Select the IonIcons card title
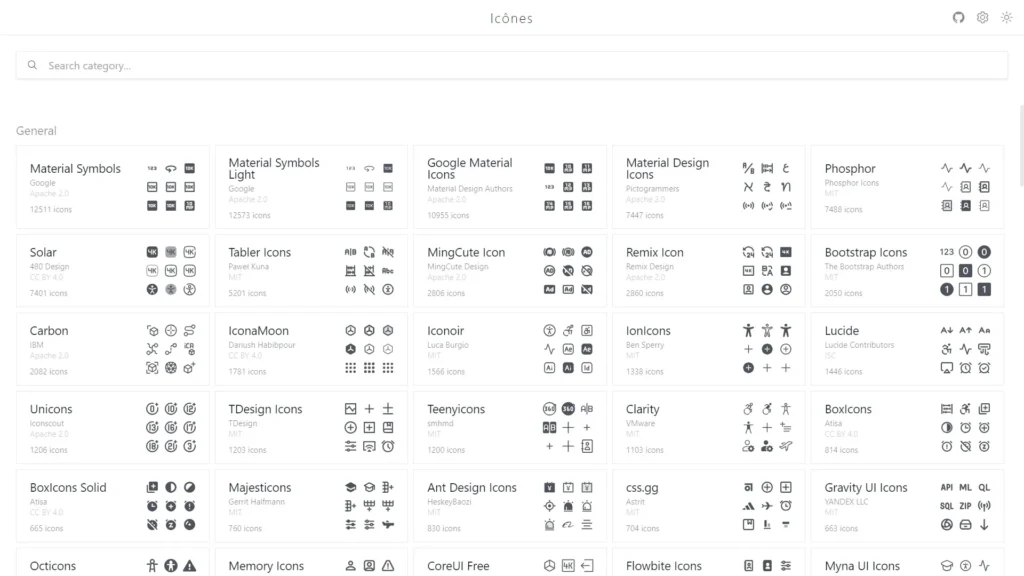This screenshot has height=576, width=1024. pyautogui.click(x=648, y=330)
